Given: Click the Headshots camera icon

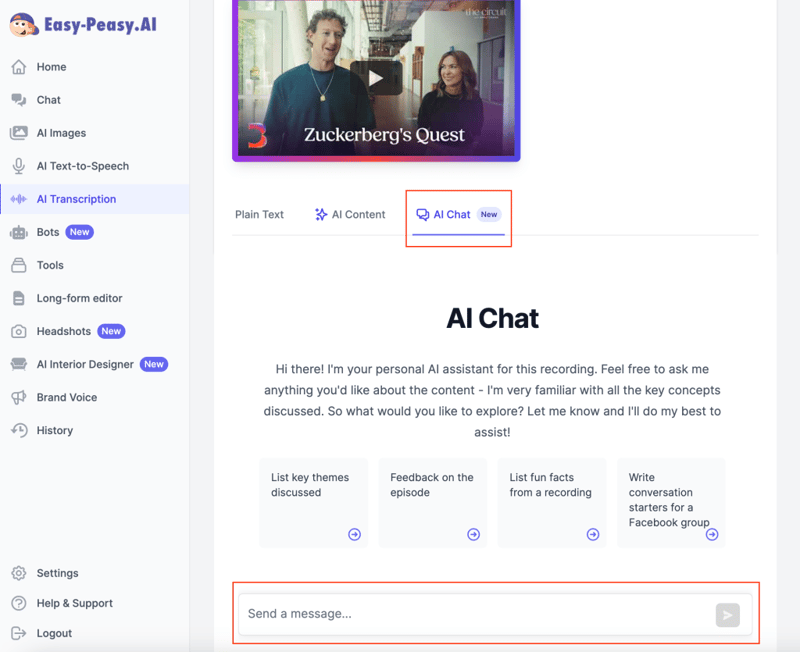Looking at the screenshot, I should (x=18, y=331).
